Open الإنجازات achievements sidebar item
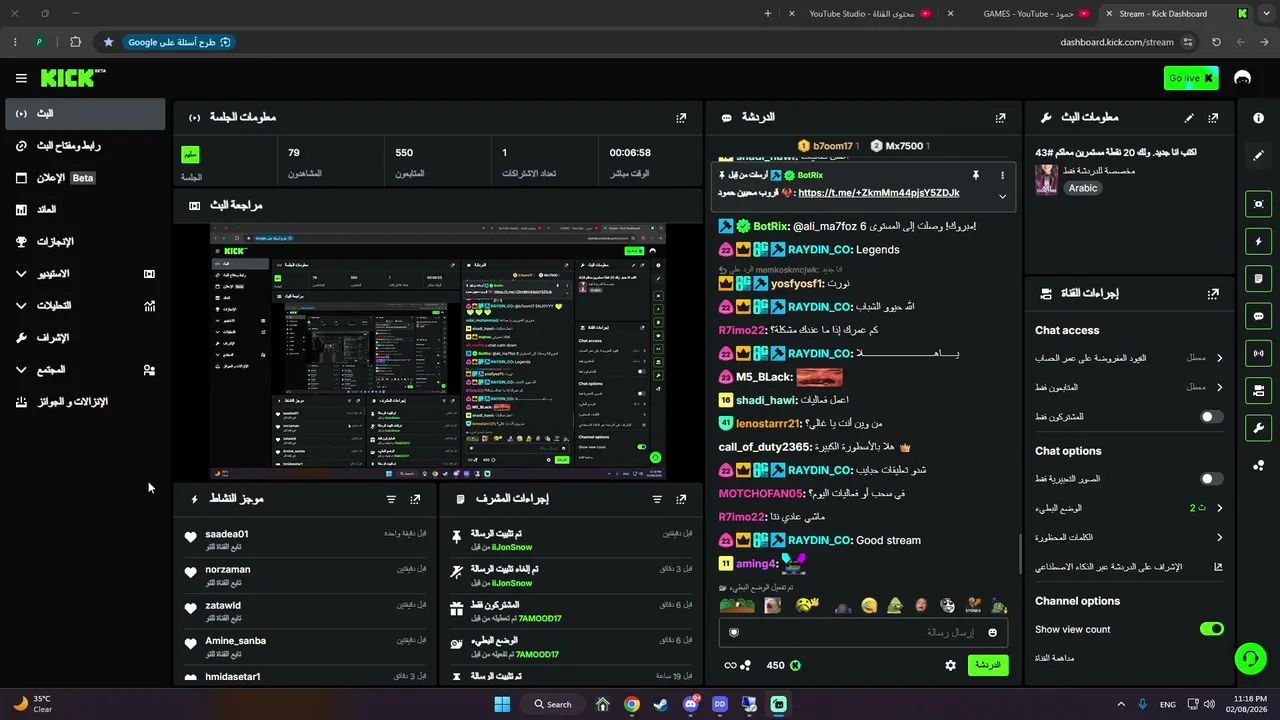This screenshot has width=1280, height=720. coord(85,242)
